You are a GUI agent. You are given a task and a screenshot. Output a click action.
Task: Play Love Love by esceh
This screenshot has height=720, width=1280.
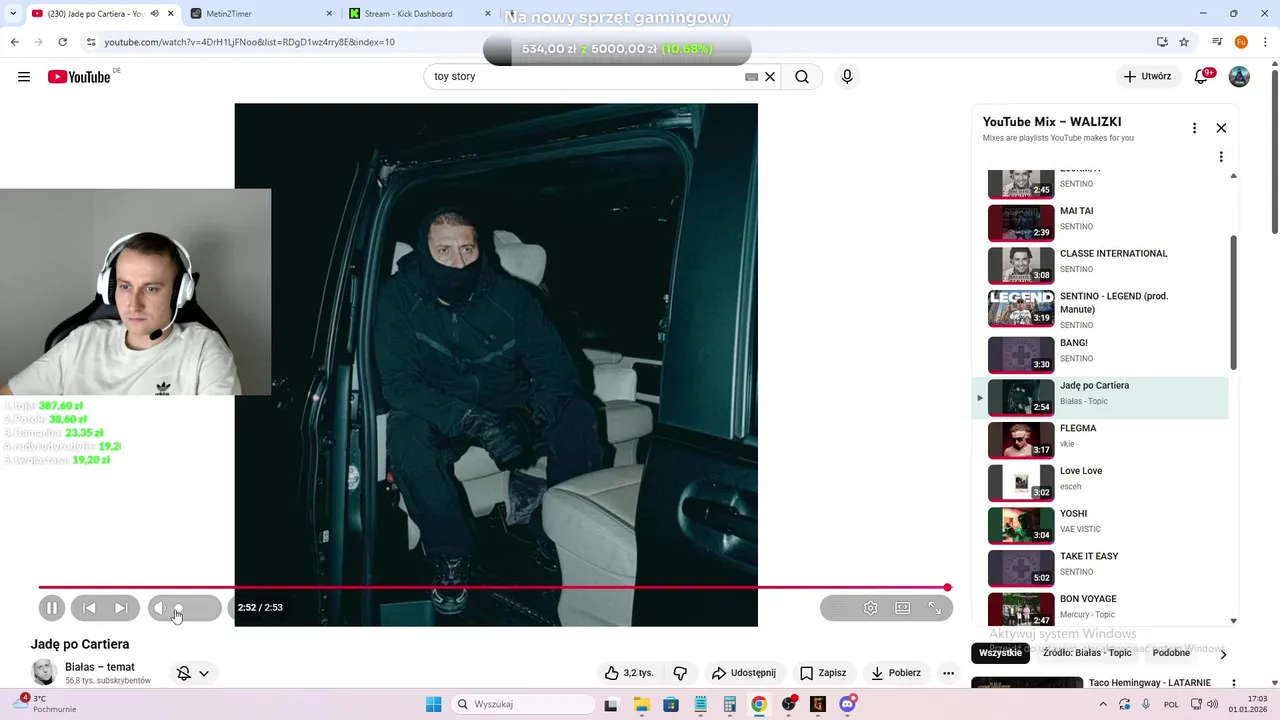tap(1100, 483)
